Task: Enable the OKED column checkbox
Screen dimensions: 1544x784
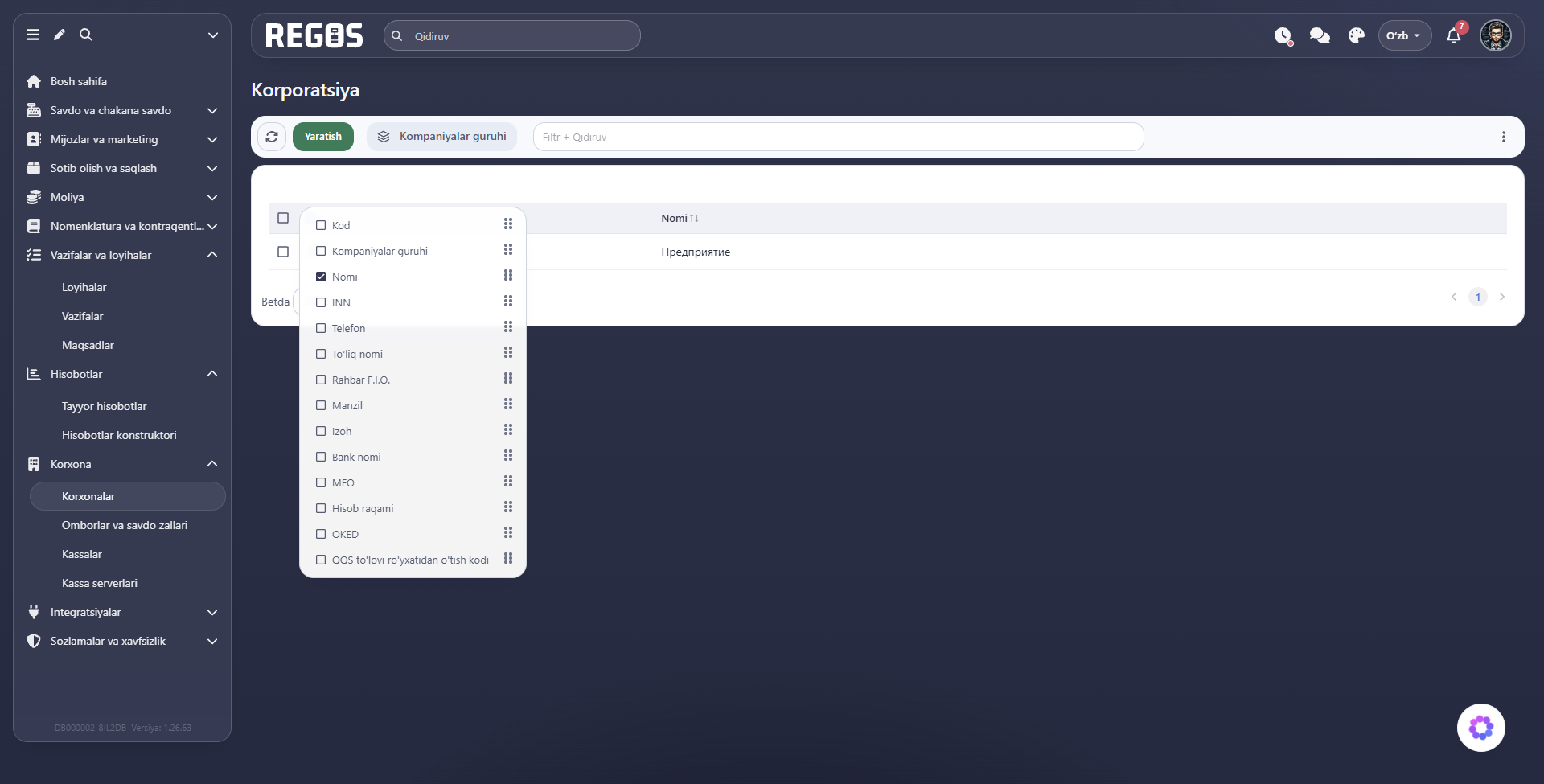Action: click(321, 534)
